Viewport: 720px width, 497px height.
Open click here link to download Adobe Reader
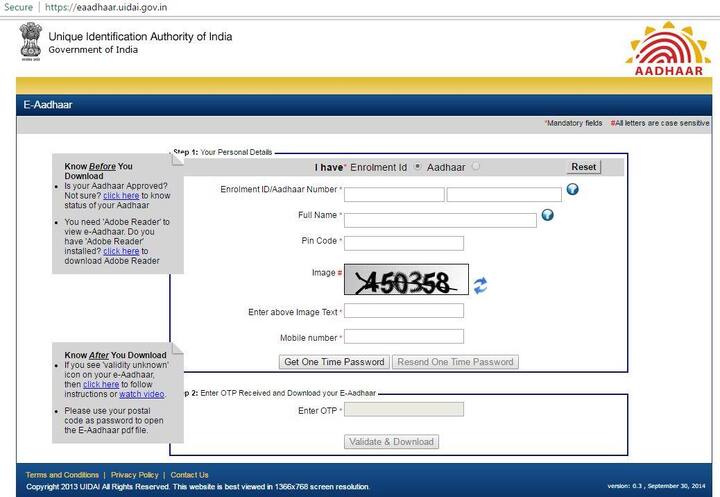coord(121,251)
